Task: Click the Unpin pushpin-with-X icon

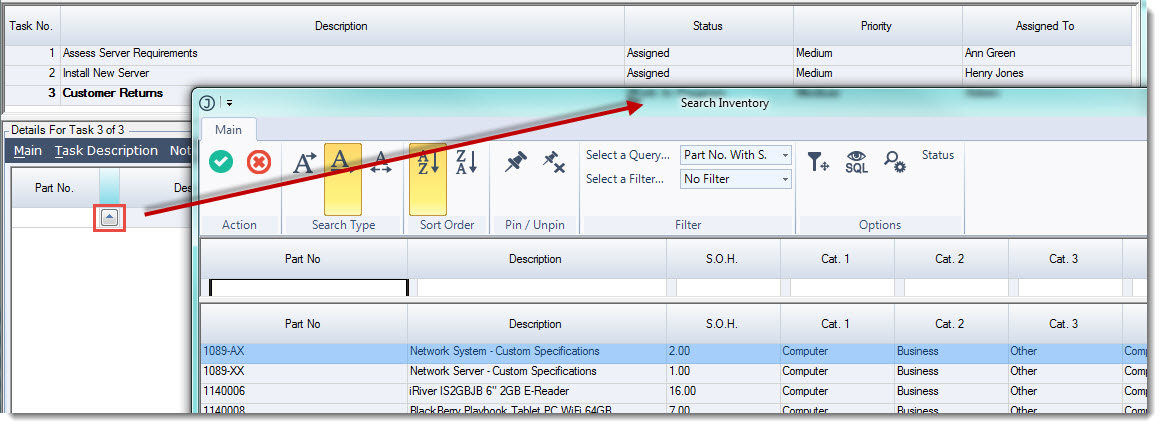Action: point(554,161)
